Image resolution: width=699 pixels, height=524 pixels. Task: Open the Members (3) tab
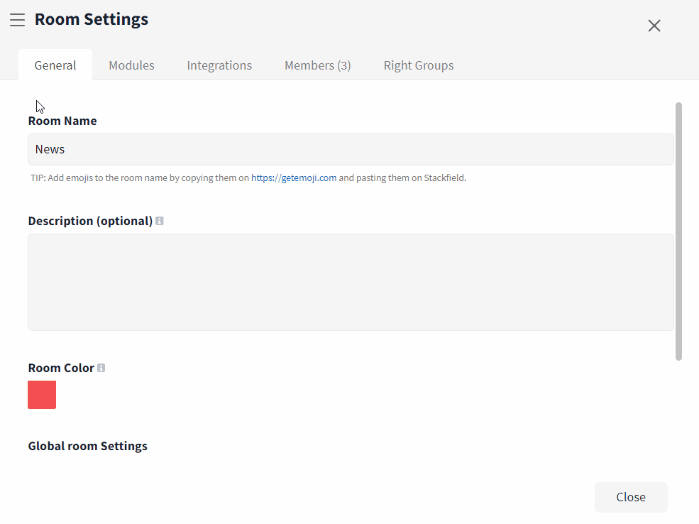tap(318, 66)
